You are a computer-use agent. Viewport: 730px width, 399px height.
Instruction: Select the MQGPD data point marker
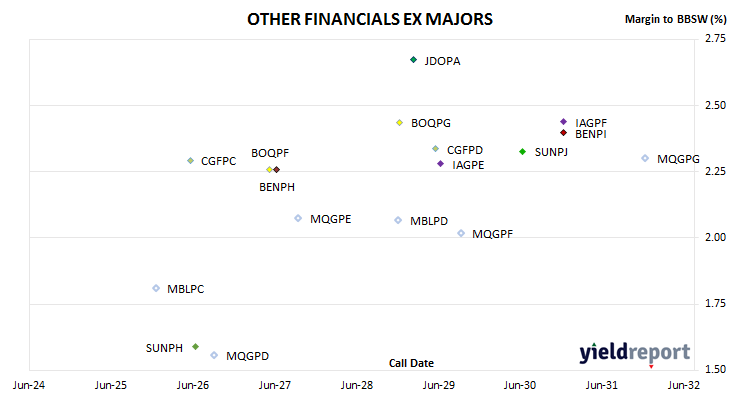point(214,355)
